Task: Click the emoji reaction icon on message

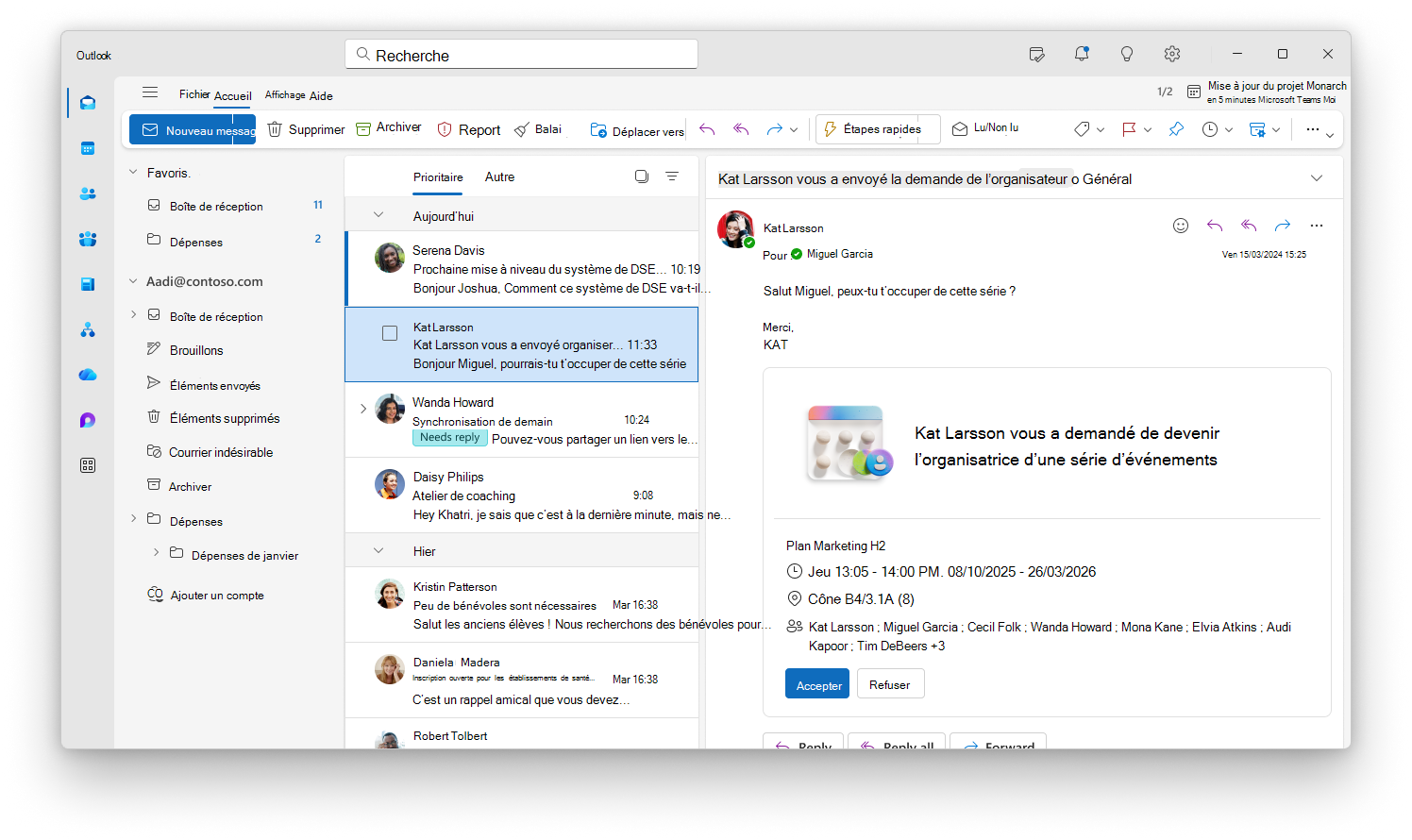Action: pos(1180,226)
